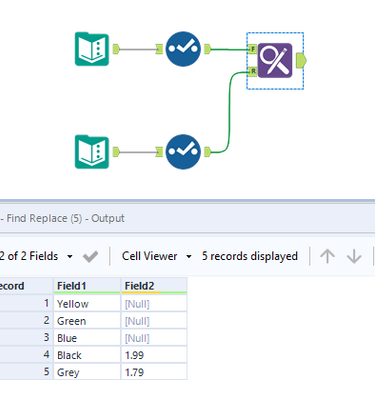Click output anchor of bottom Text Input
375x400 pixels.
[116, 152]
